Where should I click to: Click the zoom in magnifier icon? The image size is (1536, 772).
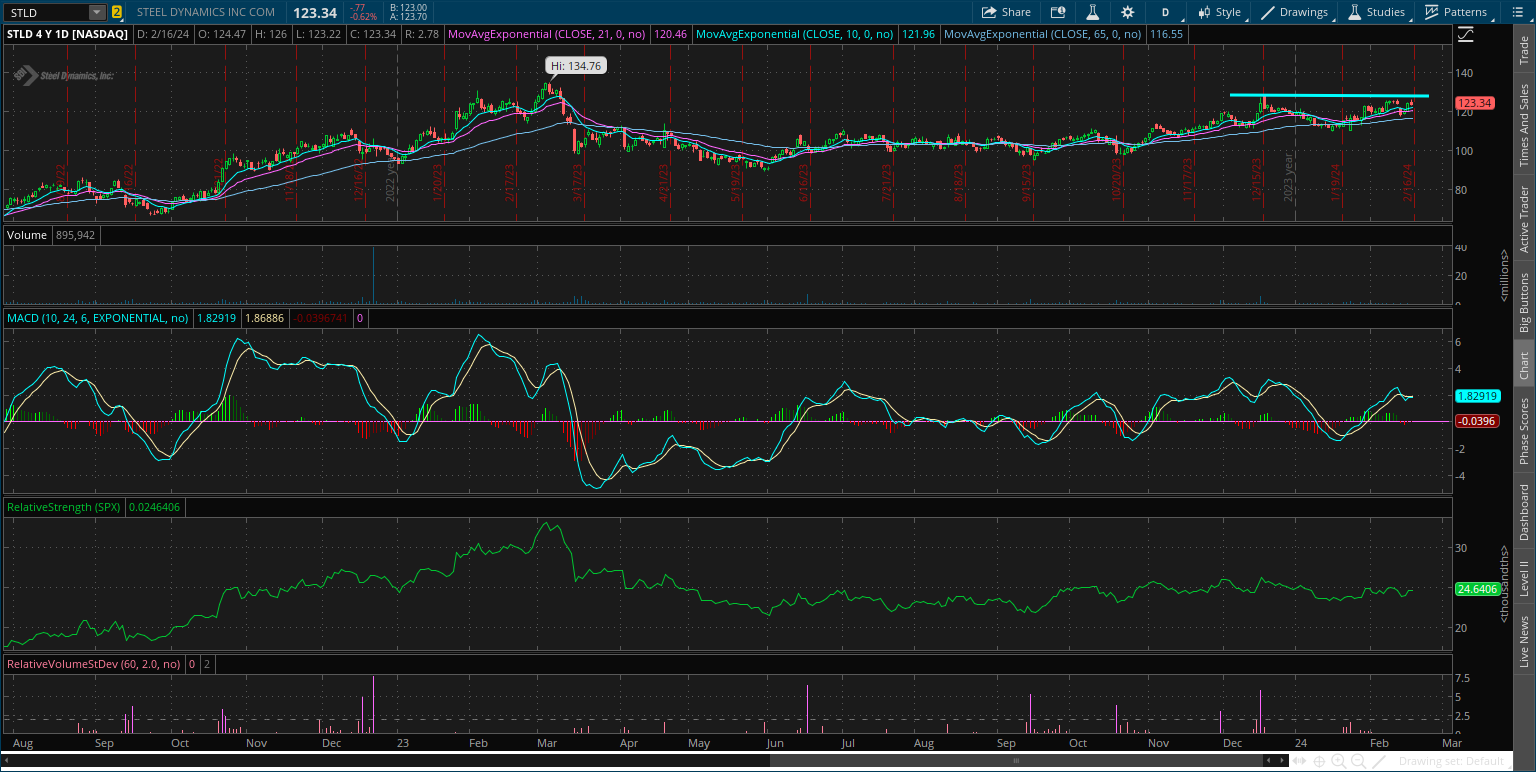[x=1338, y=761]
